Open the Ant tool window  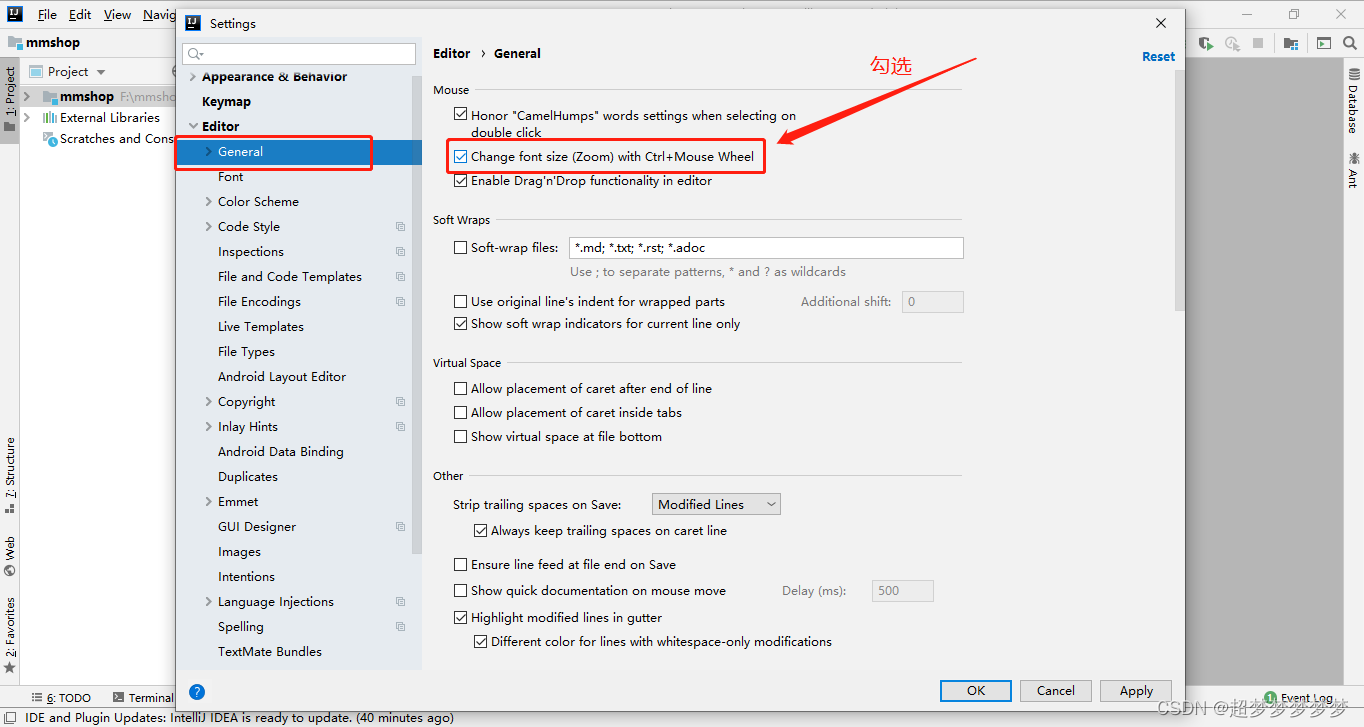[1353, 170]
